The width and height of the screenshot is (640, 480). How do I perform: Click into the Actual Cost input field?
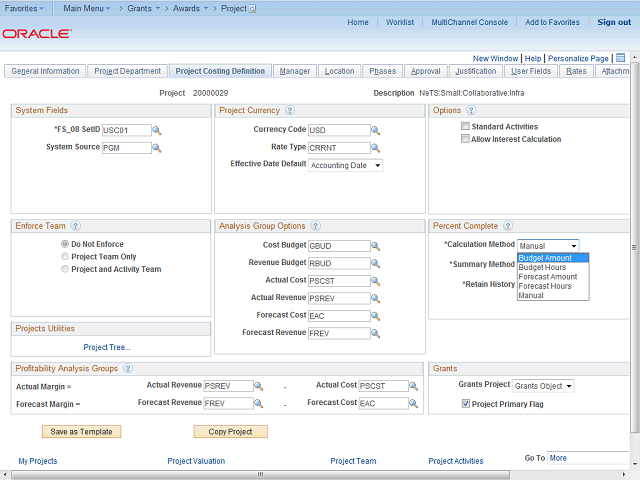338,280
